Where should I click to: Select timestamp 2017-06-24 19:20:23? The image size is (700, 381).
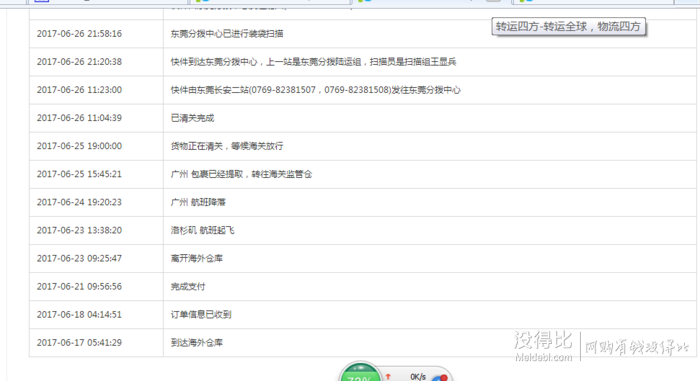point(79,202)
